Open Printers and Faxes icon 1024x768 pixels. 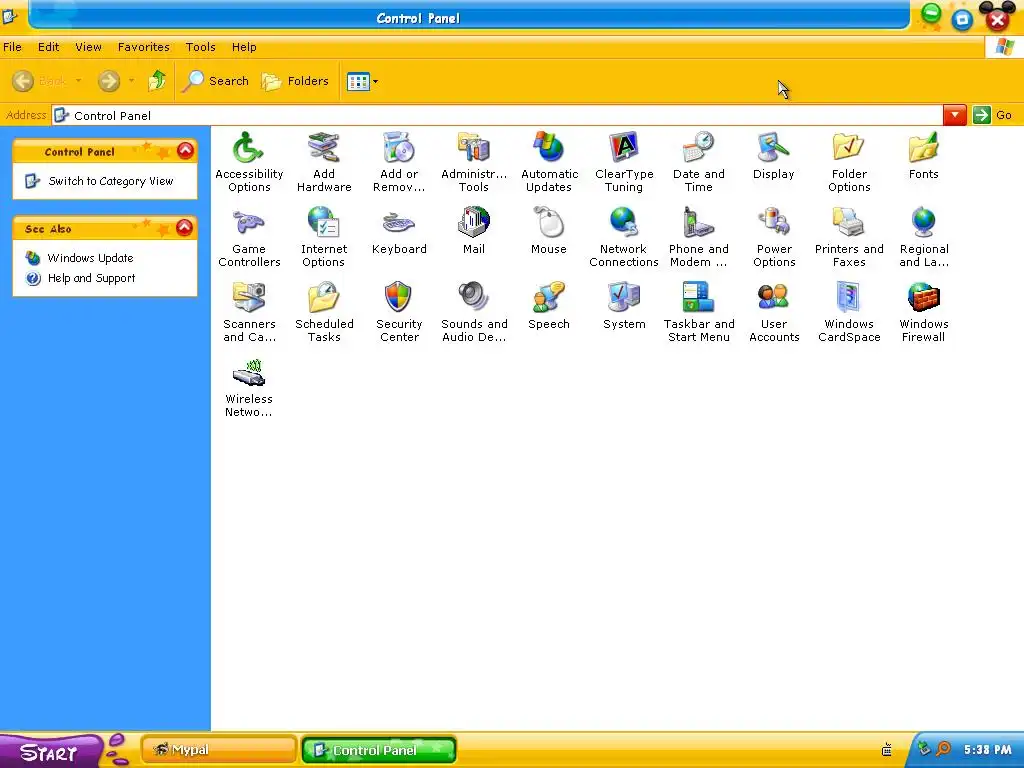[x=849, y=237]
